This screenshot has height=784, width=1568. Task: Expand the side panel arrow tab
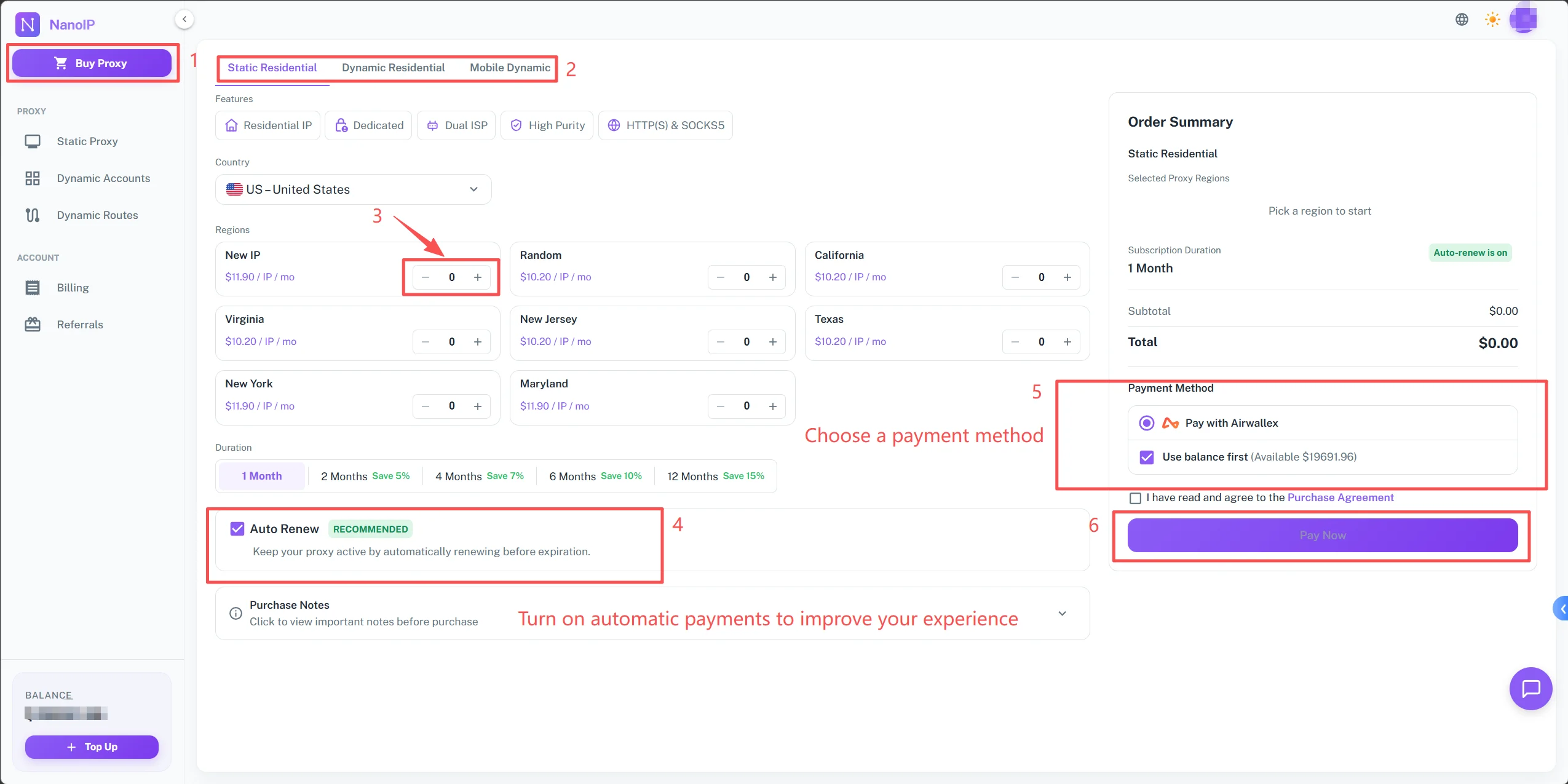1561,609
